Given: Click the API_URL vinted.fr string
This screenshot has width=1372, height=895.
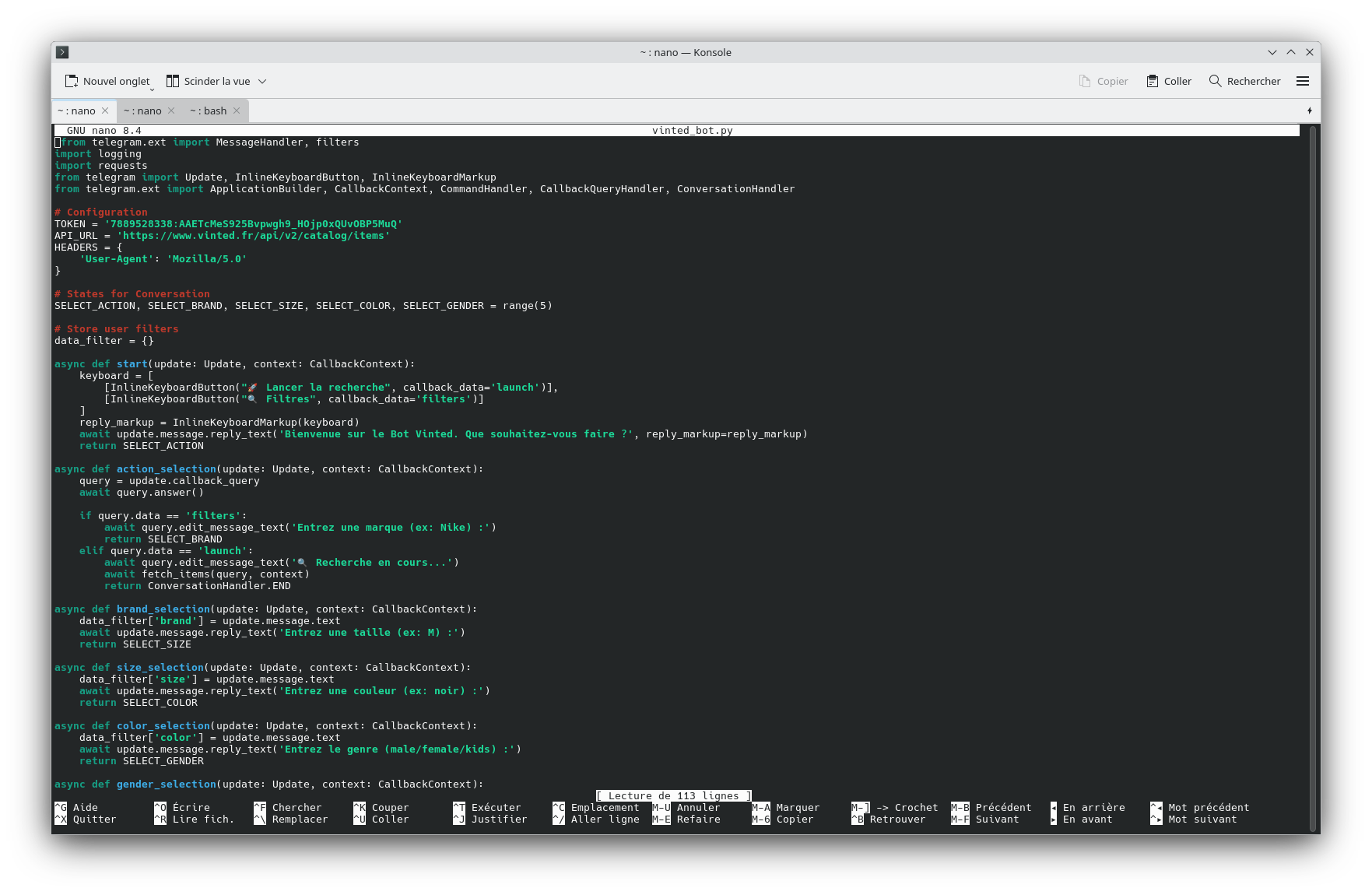Looking at the screenshot, I should point(254,236).
